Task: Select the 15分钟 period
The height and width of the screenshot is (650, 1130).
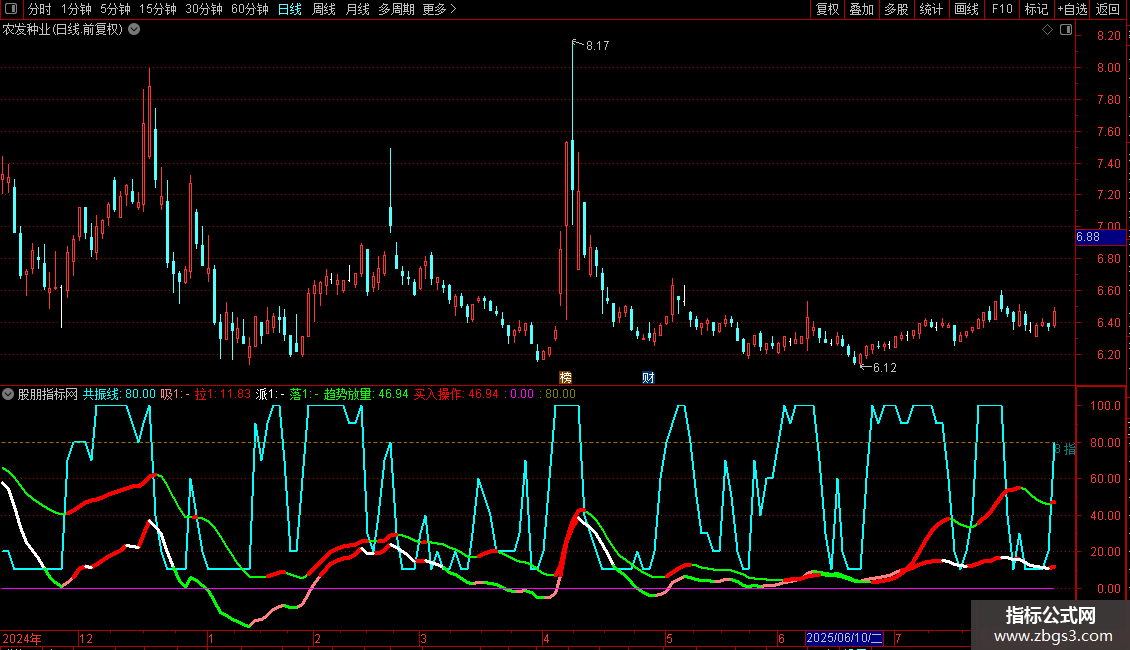Action: click(157, 9)
